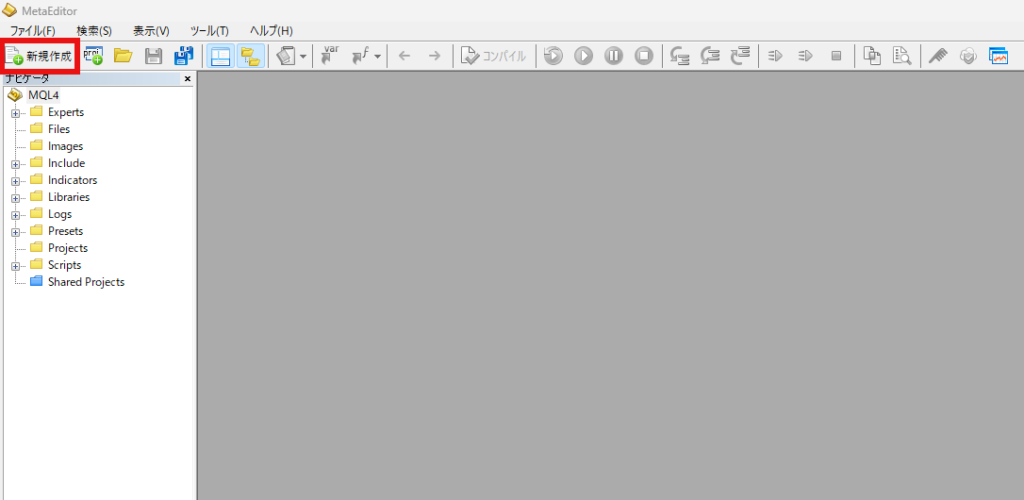Open the 検索(S) menu
1024x500 pixels.
[94, 31]
